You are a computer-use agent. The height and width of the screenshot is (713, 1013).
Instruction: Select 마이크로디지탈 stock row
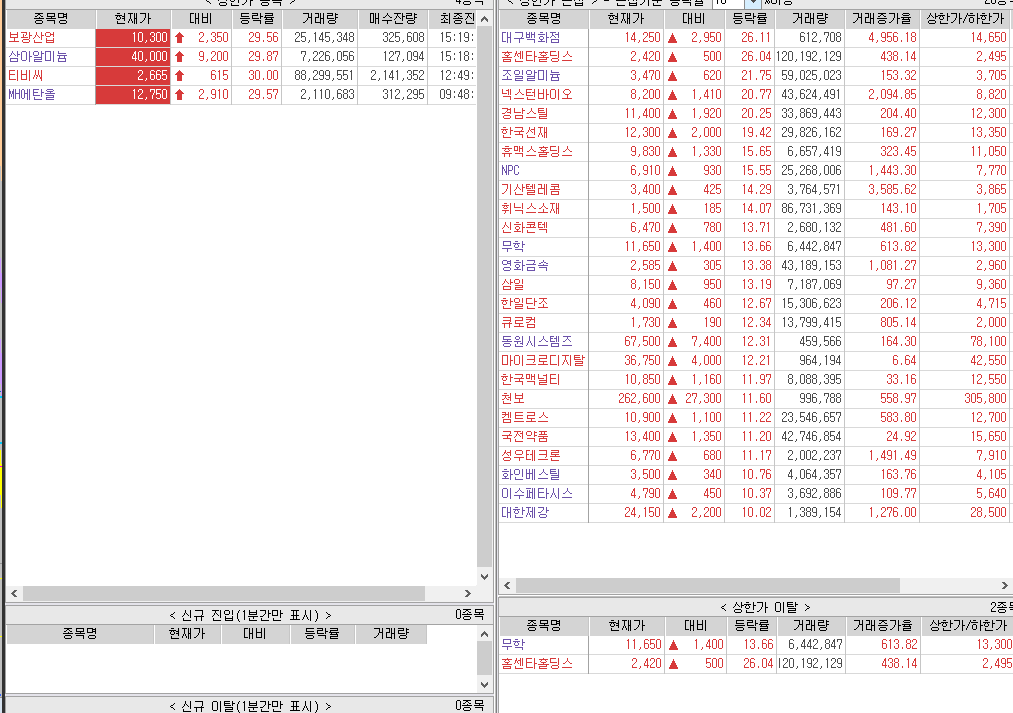[x=543, y=361]
